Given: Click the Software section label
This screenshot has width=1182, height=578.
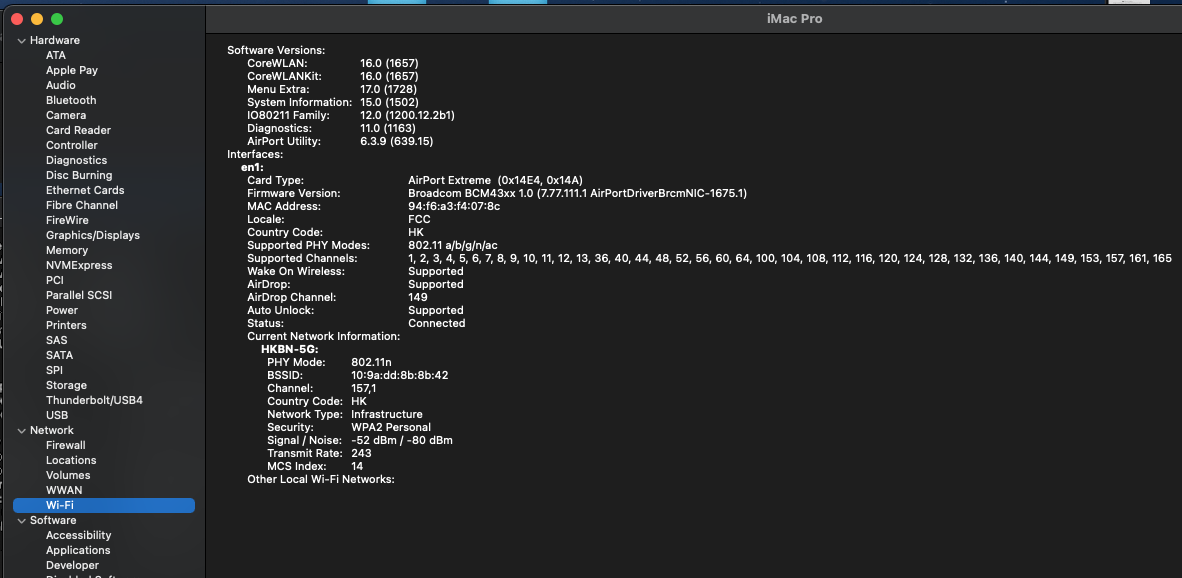Looking at the screenshot, I should pos(53,521).
